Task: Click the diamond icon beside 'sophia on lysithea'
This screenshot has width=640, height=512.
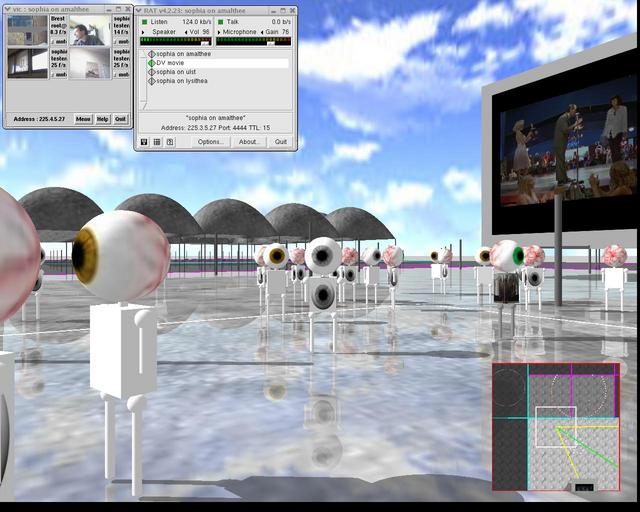Action: [151, 81]
